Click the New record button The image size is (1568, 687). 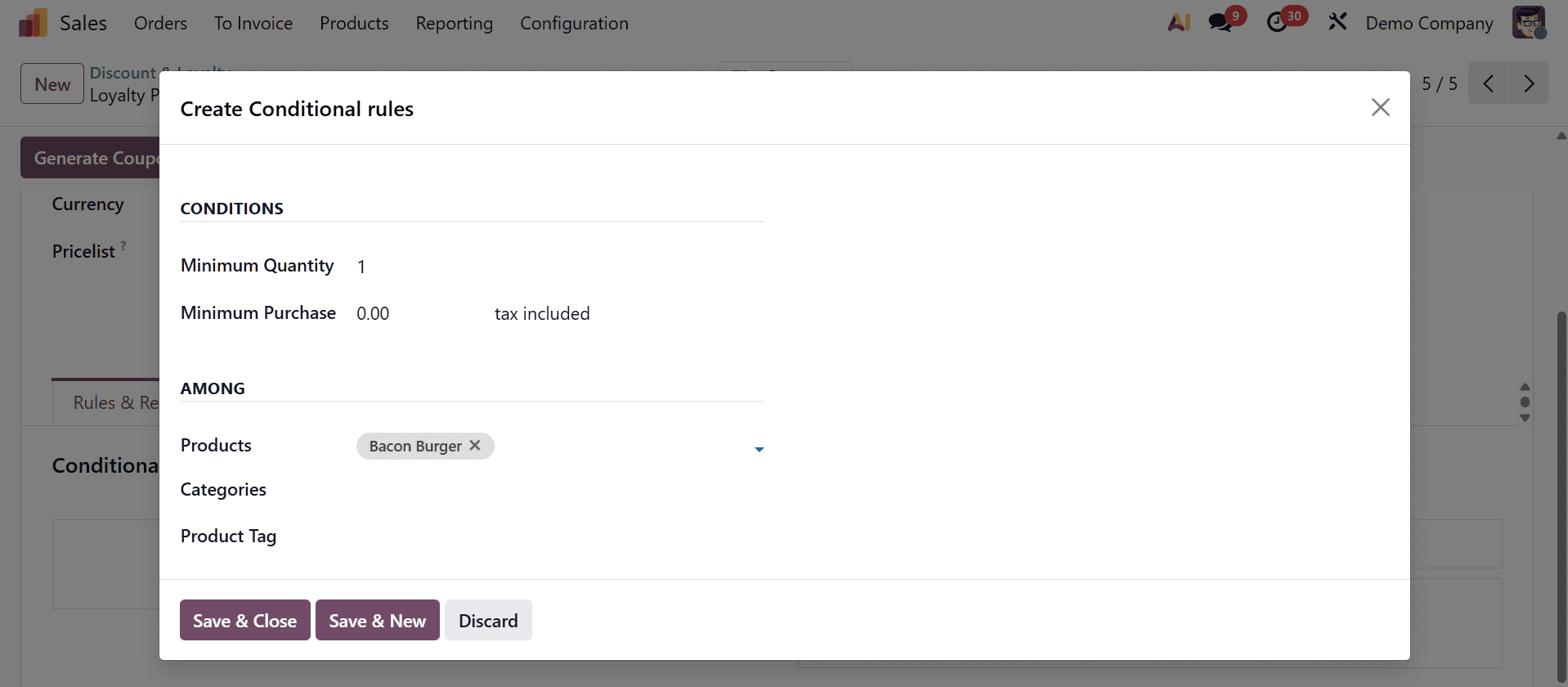pyautogui.click(x=52, y=83)
